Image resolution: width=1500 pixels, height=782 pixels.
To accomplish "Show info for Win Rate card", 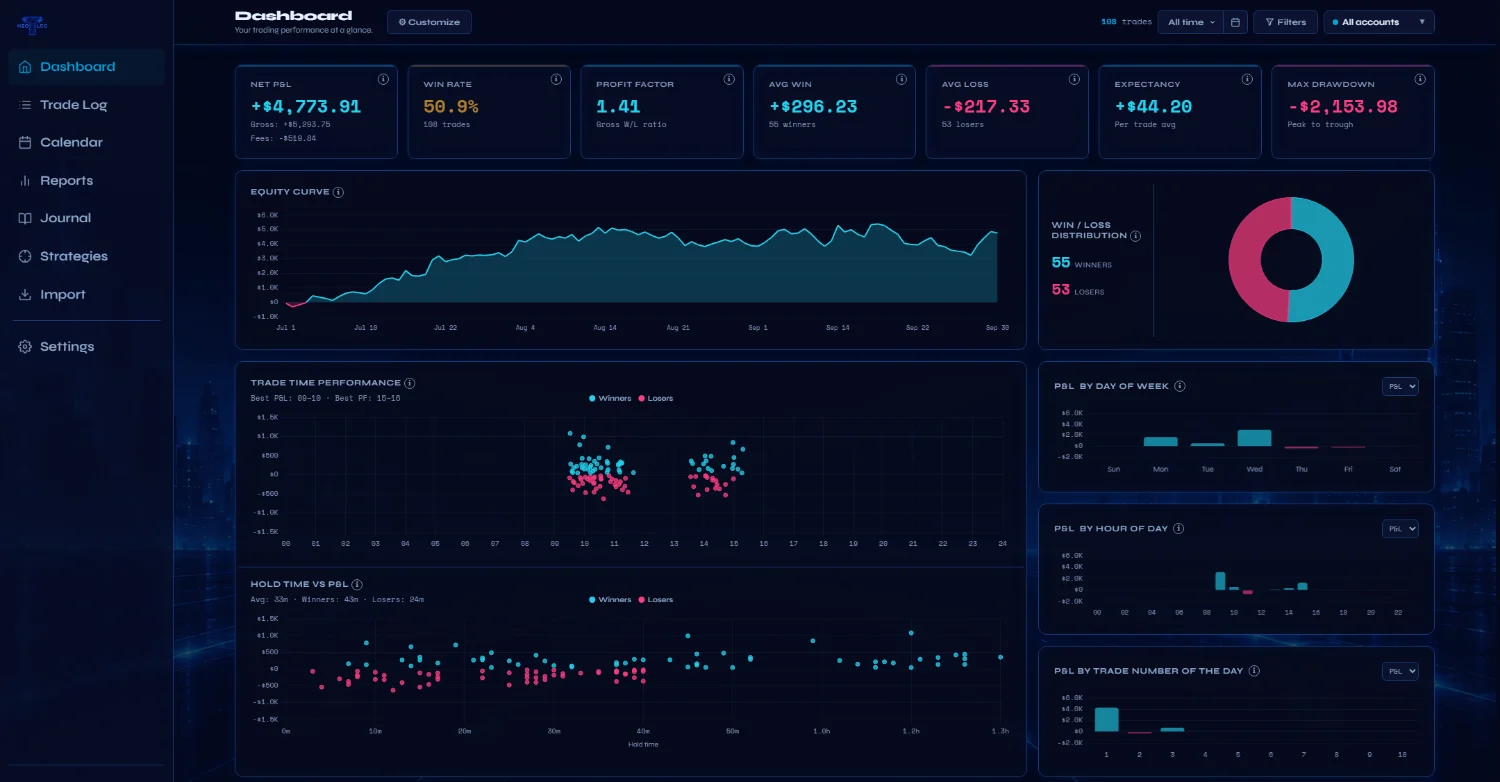I will tap(556, 79).
